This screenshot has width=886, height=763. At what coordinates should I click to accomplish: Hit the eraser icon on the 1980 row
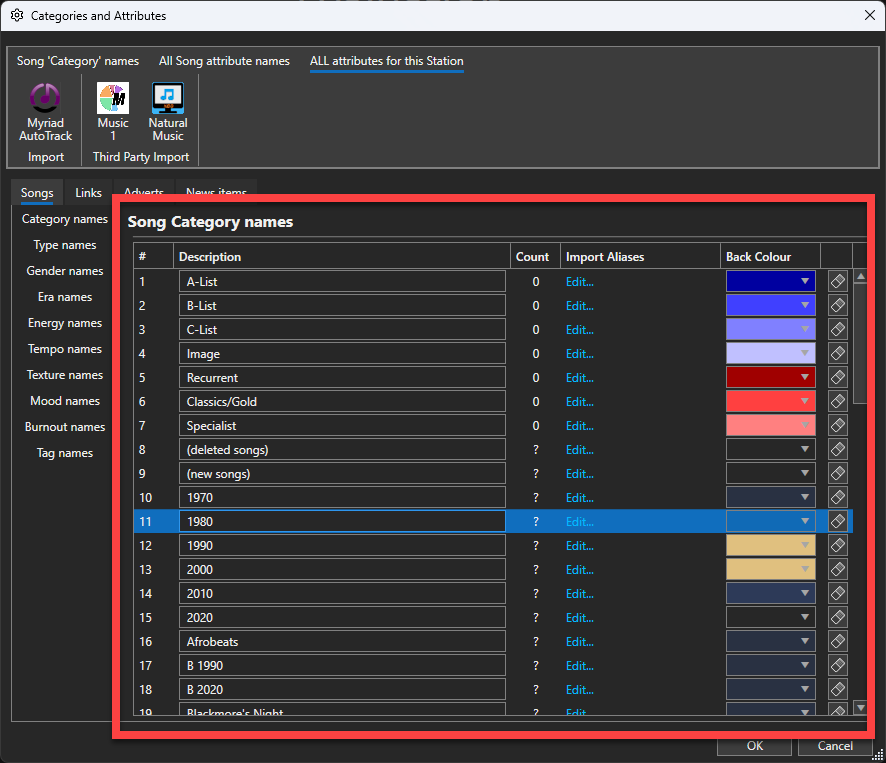tap(838, 521)
